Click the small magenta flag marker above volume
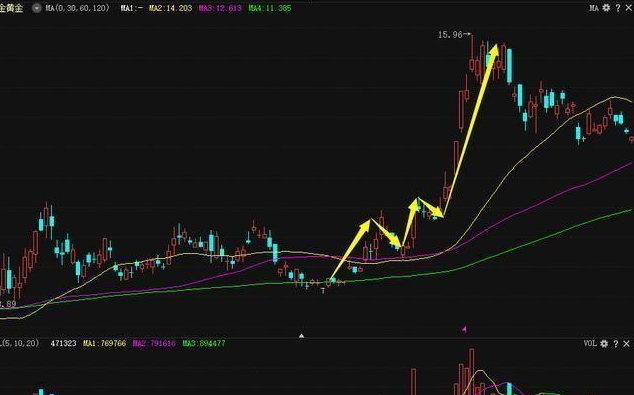 [464, 329]
